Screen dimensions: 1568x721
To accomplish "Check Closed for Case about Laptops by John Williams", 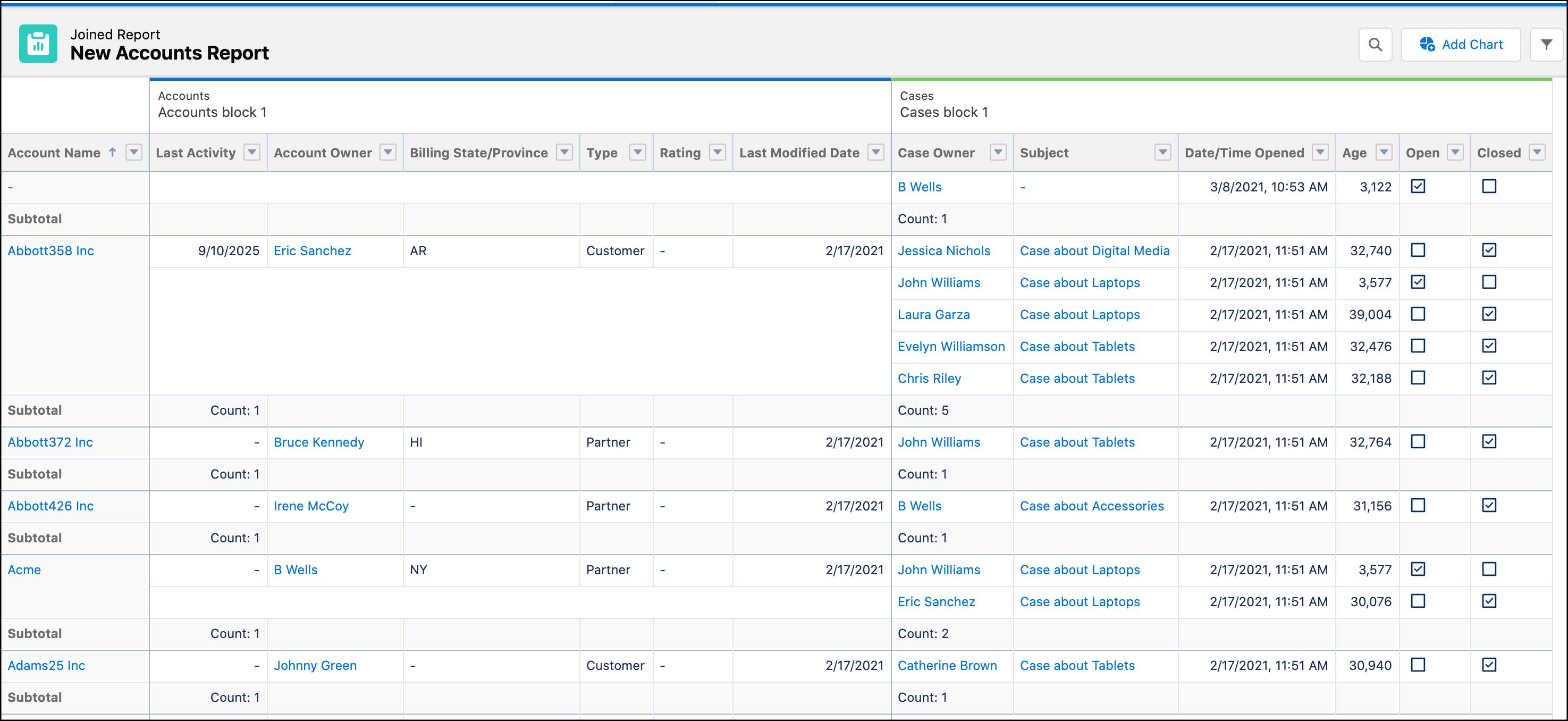I will 1489,282.
